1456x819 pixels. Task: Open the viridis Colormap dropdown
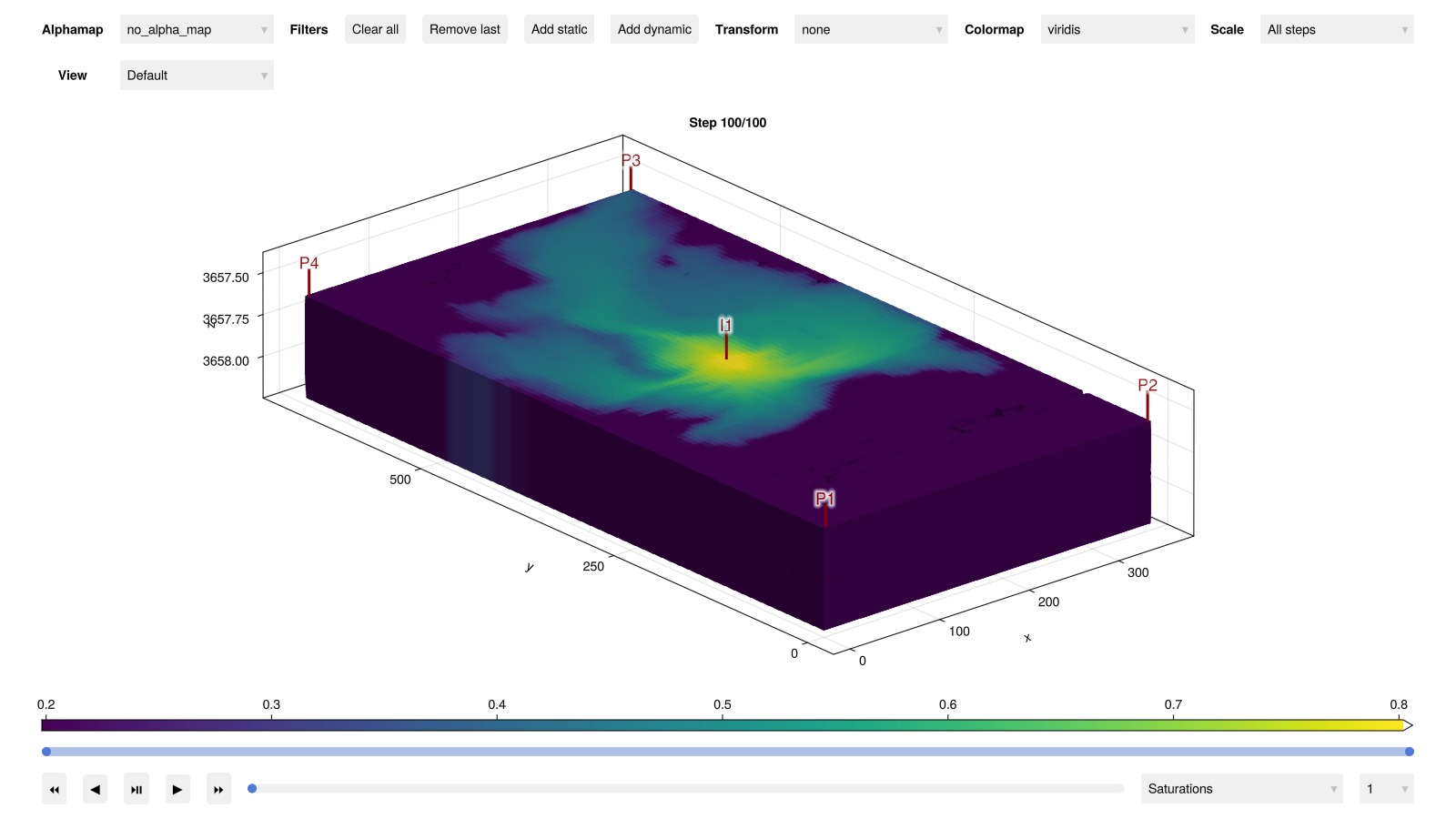click(1117, 30)
